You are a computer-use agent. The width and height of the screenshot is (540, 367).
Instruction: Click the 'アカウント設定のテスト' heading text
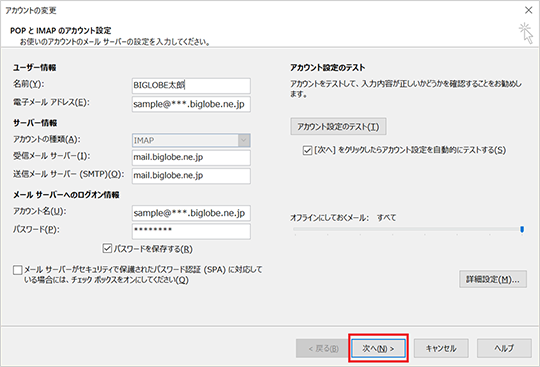[328, 67]
